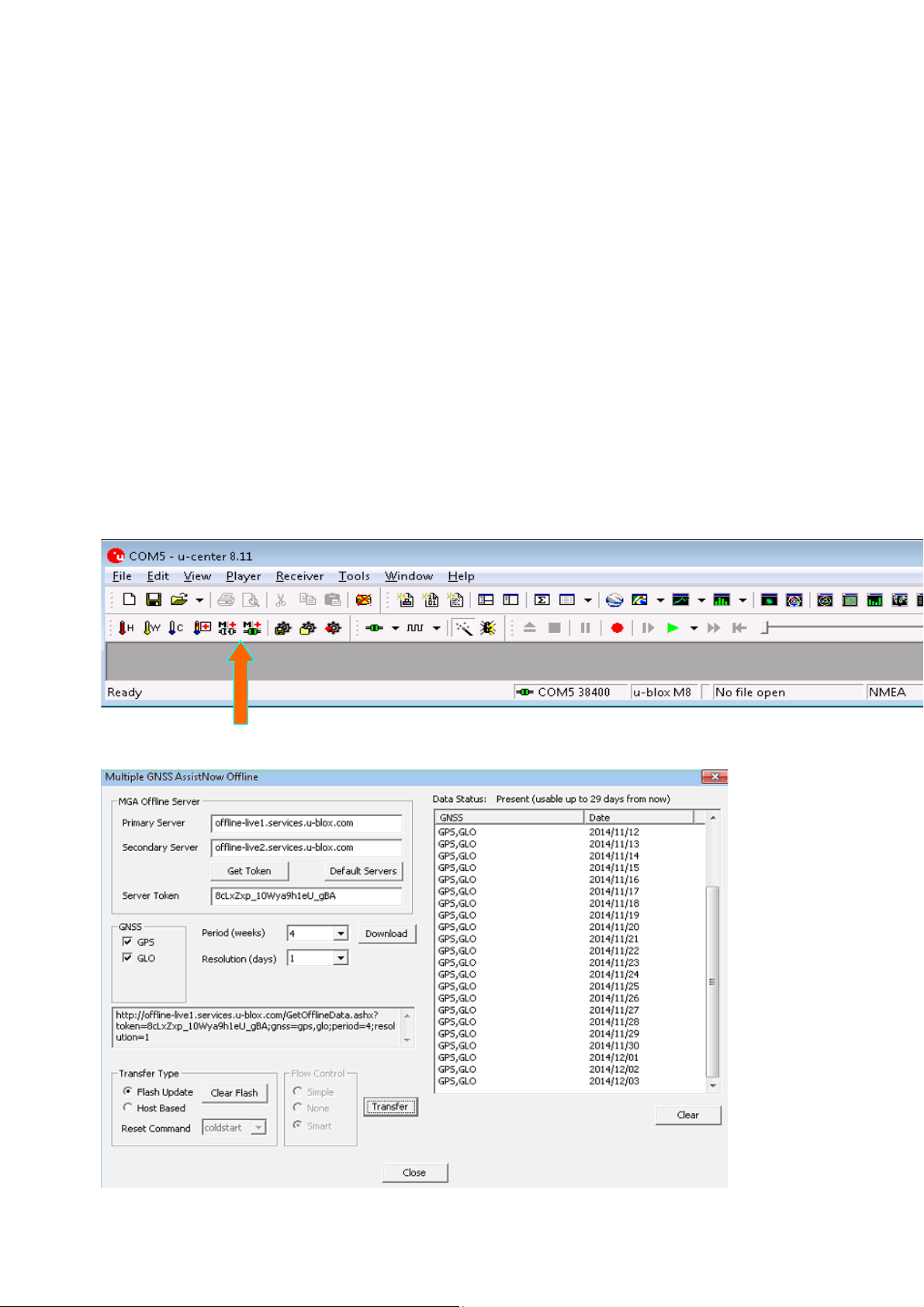Image resolution: width=924 pixels, height=1307 pixels.
Task: Expand the dropdown arrow beside Chart view
Action: pyautogui.click(x=701, y=600)
